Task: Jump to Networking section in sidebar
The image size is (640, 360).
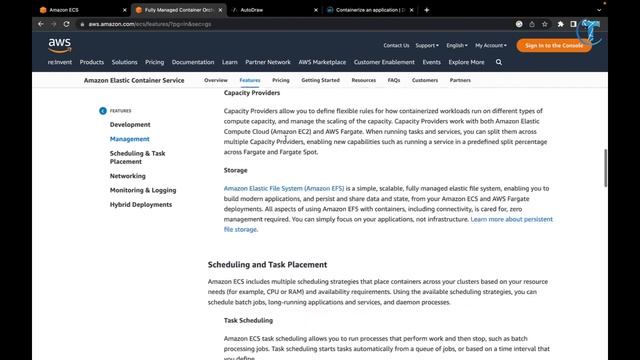Action: 127,176
